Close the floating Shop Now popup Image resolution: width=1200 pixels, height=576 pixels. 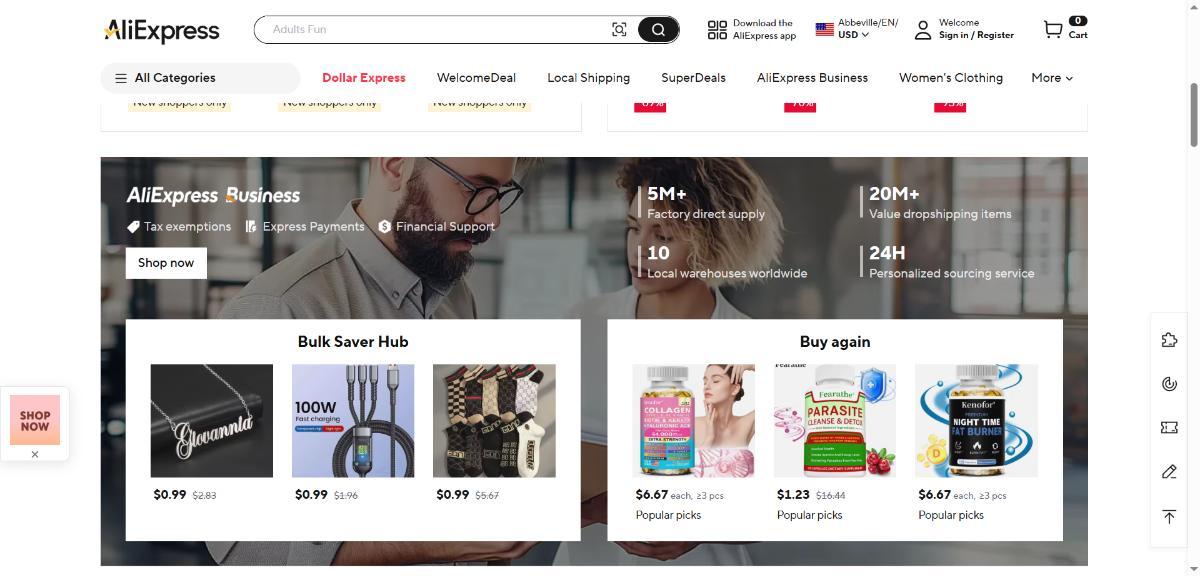pyautogui.click(x=35, y=454)
